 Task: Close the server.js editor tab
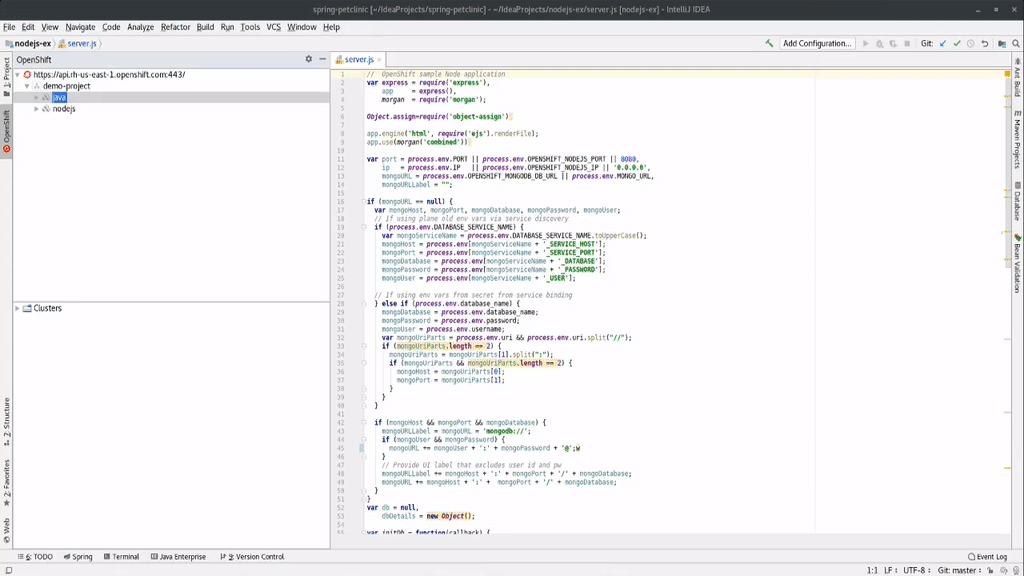(x=379, y=59)
